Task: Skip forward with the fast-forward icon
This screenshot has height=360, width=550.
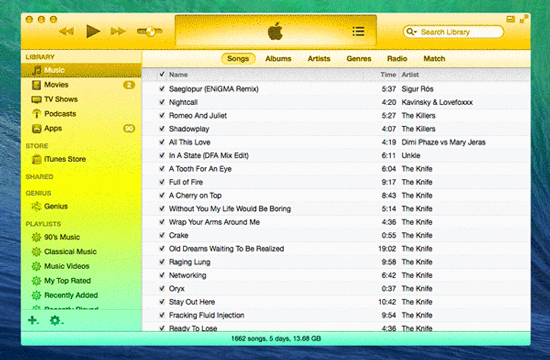Action: [118, 32]
